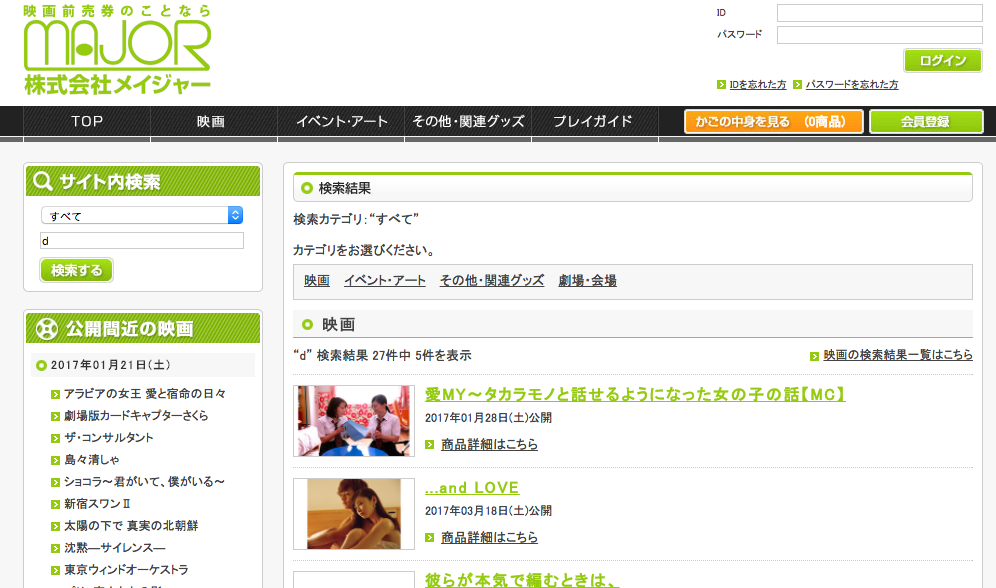Click circle icon beside 映画 section heading
The width and height of the screenshot is (996, 588).
pos(307,324)
